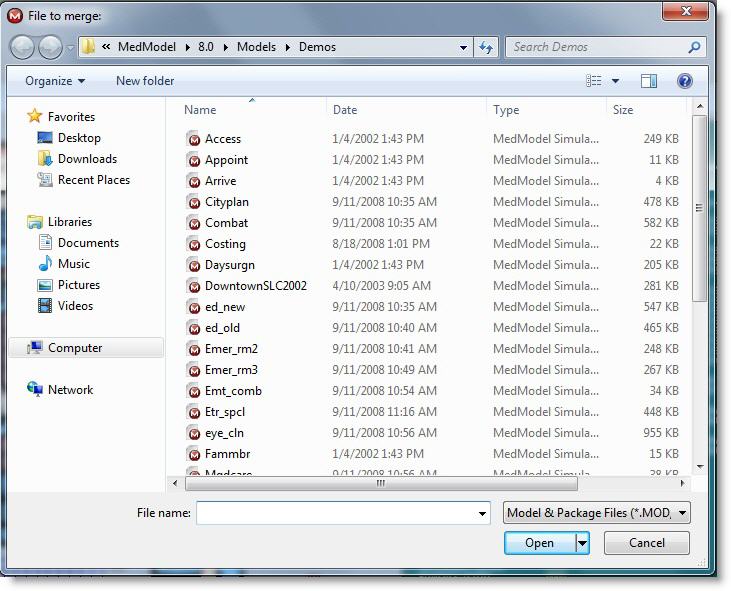The height and width of the screenshot is (591, 731).
Task: Click the Emt_comb file icon
Action: pos(193,391)
